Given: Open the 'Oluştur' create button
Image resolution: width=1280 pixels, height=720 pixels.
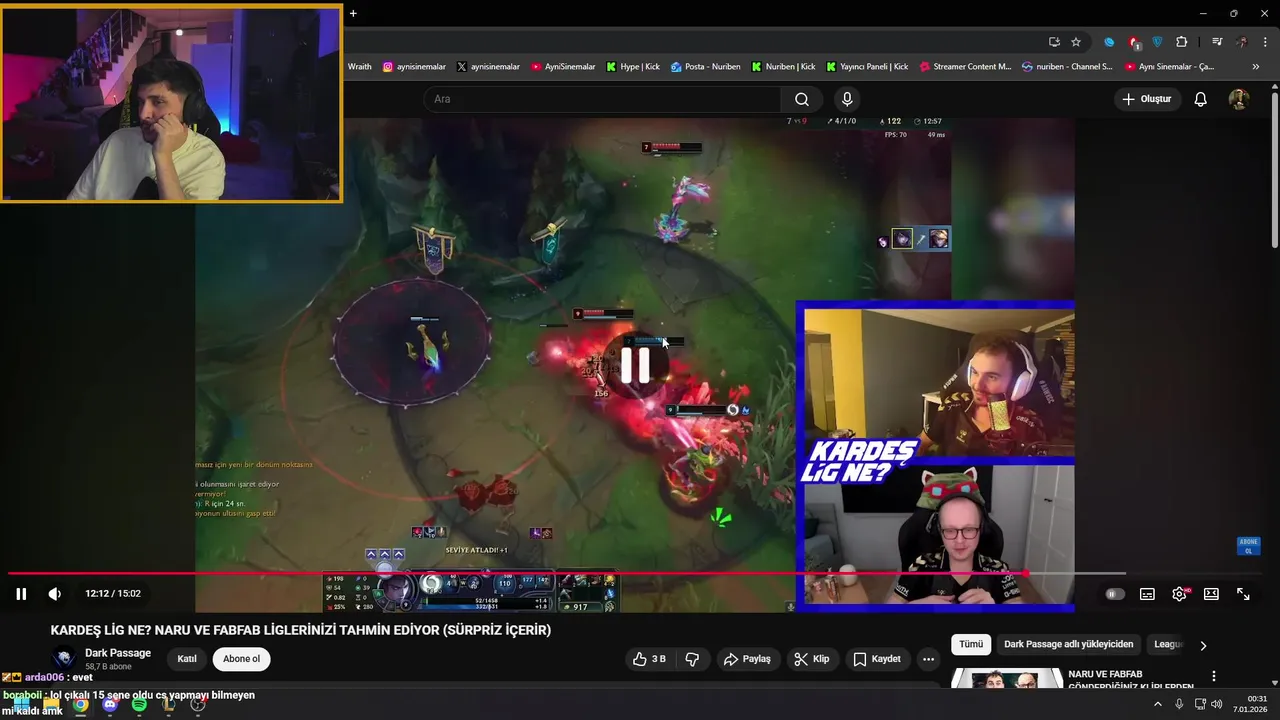Looking at the screenshot, I should click(1146, 99).
